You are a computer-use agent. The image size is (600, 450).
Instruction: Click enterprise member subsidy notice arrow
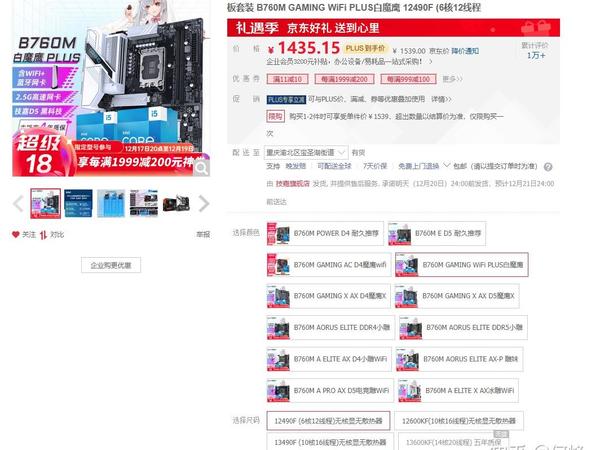(431, 61)
